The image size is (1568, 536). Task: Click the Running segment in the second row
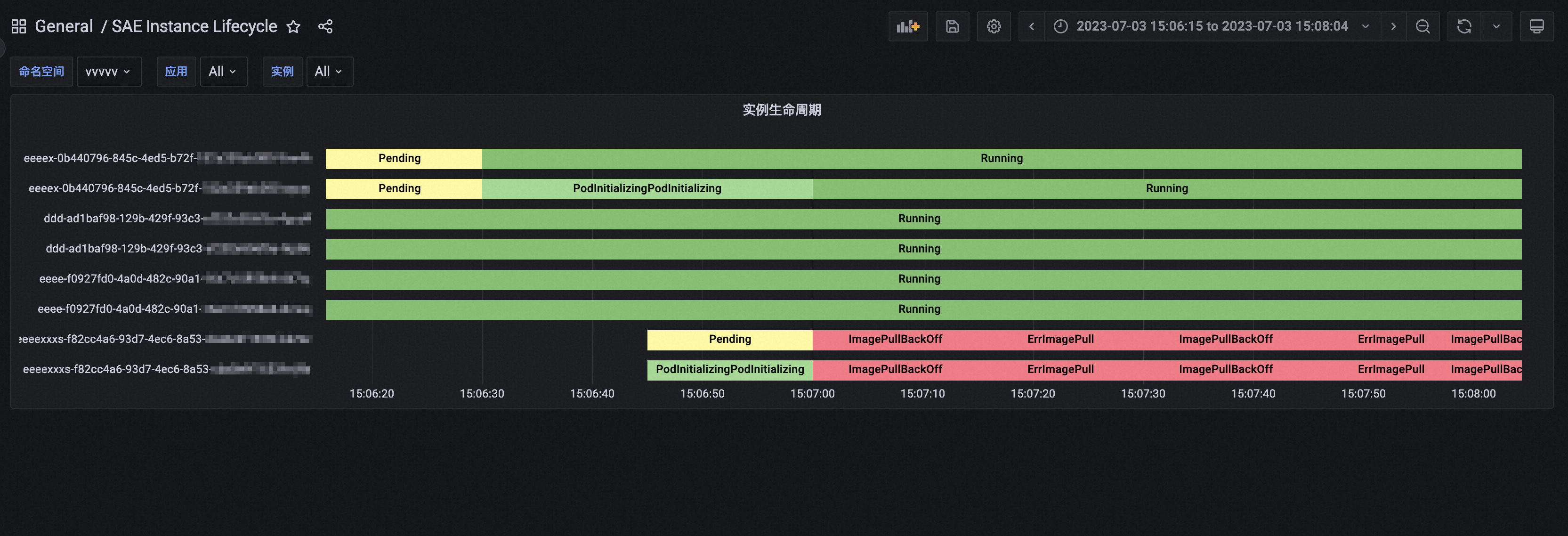[x=1167, y=189]
